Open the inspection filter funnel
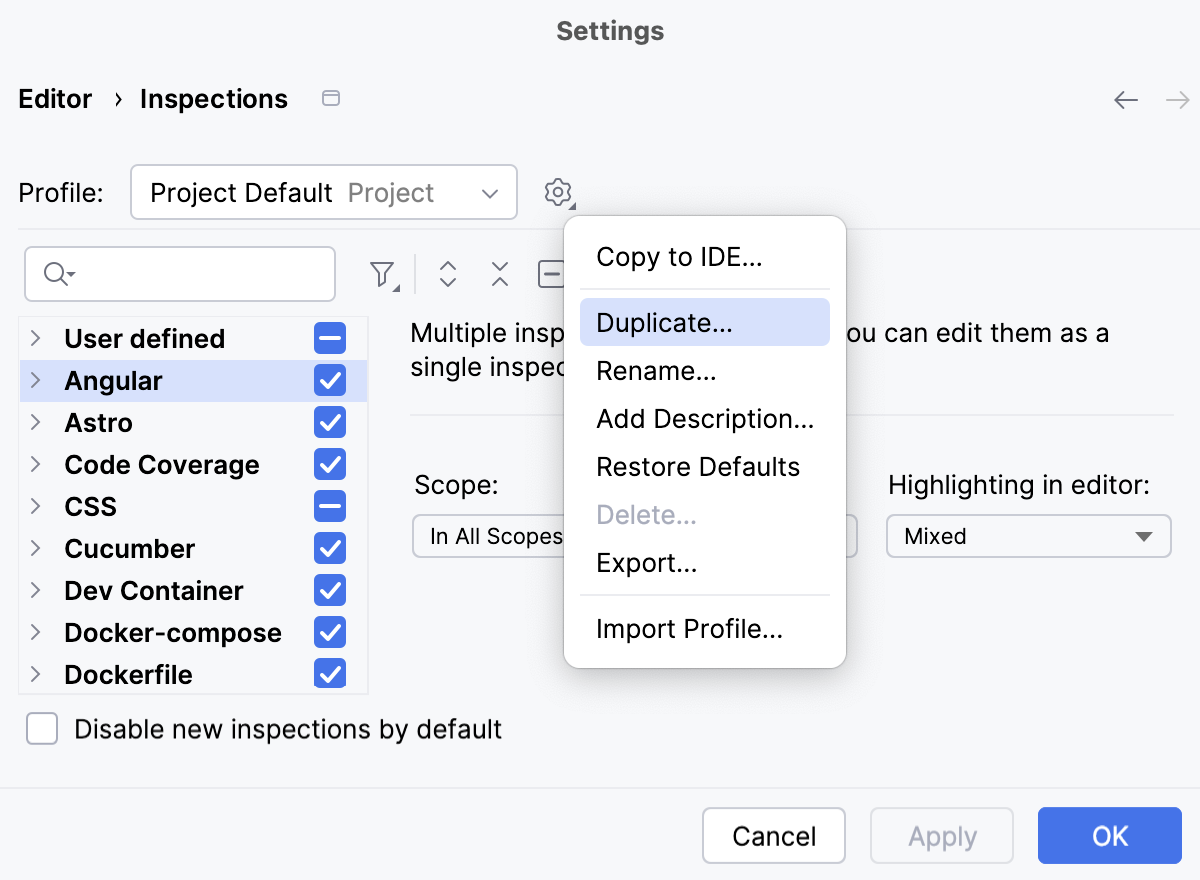This screenshot has height=880, width=1200. tap(383, 273)
